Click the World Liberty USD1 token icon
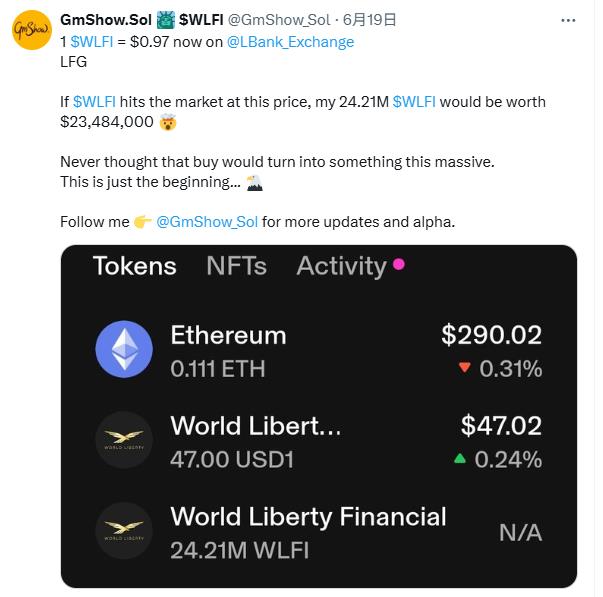Image resolution: width=603 pixels, height=597 pixels. (124, 439)
